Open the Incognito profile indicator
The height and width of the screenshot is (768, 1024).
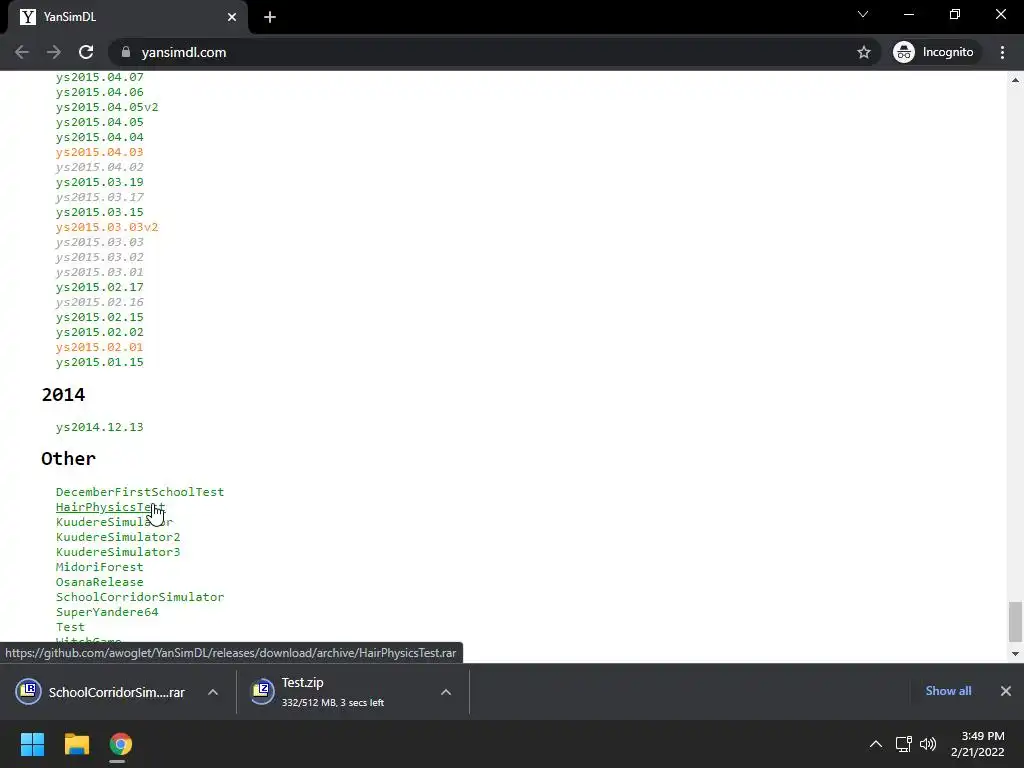pos(934,52)
